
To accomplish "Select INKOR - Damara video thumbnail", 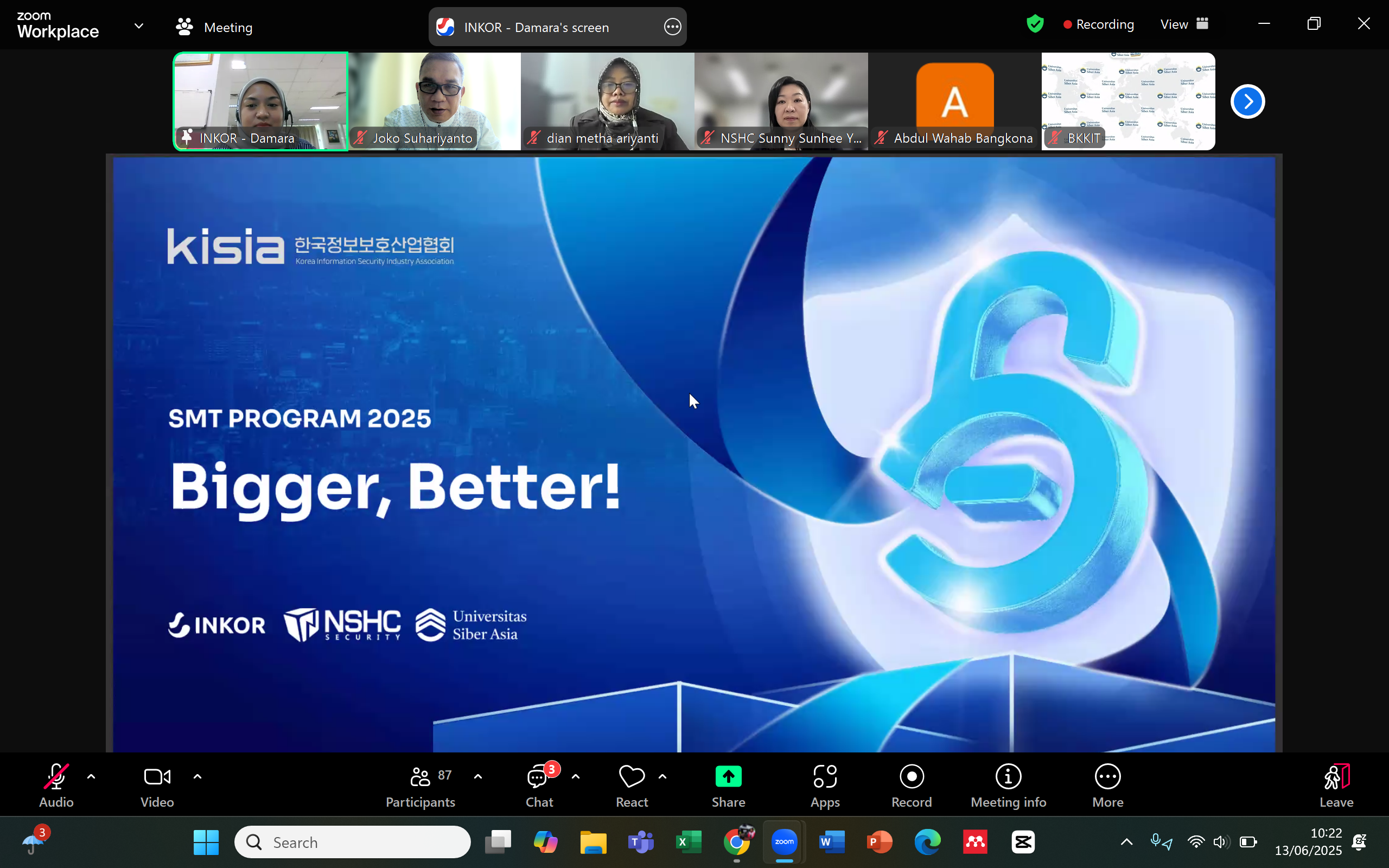I will pos(260,101).
